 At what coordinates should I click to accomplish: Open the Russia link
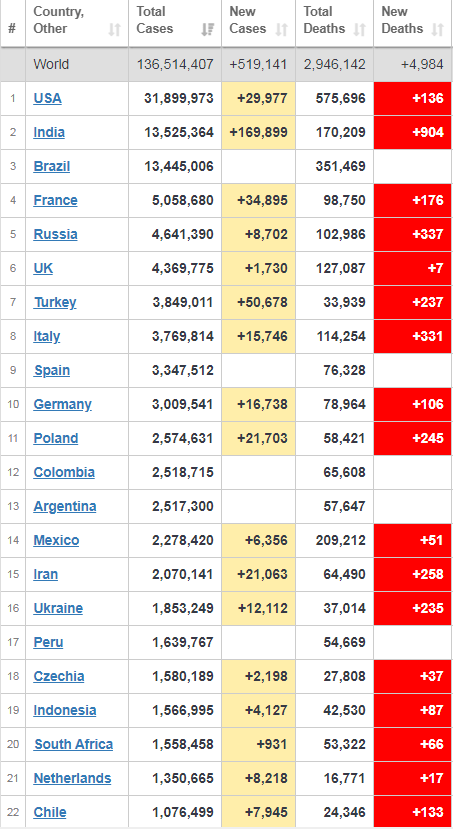(56, 234)
